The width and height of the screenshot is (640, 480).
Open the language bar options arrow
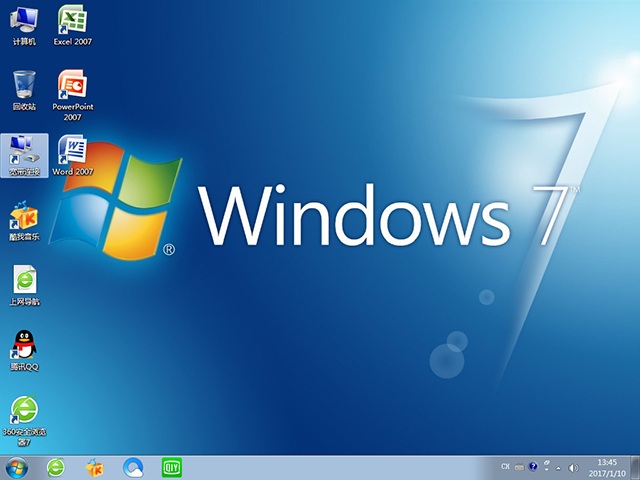pyautogui.click(x=547, y=467)
